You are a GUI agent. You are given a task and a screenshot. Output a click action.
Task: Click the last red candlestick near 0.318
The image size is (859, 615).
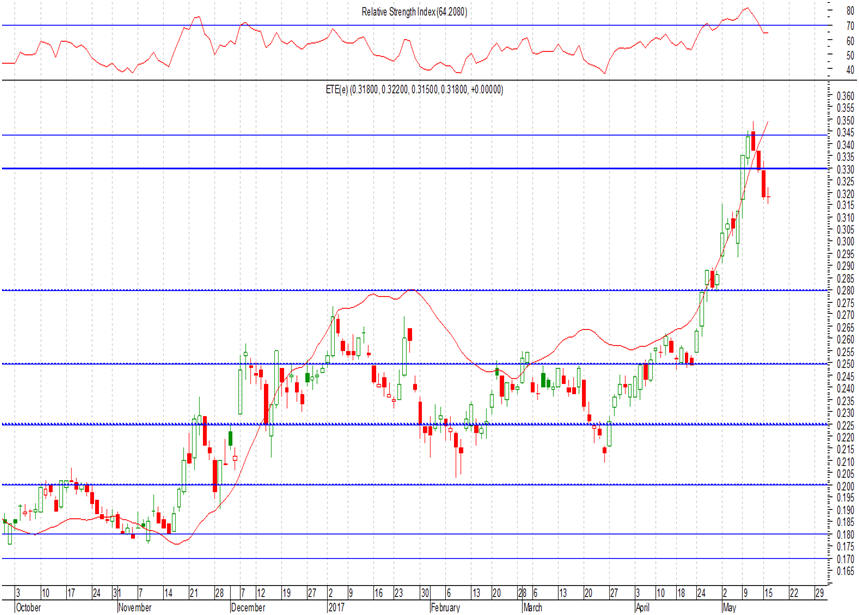click(769, 198)
